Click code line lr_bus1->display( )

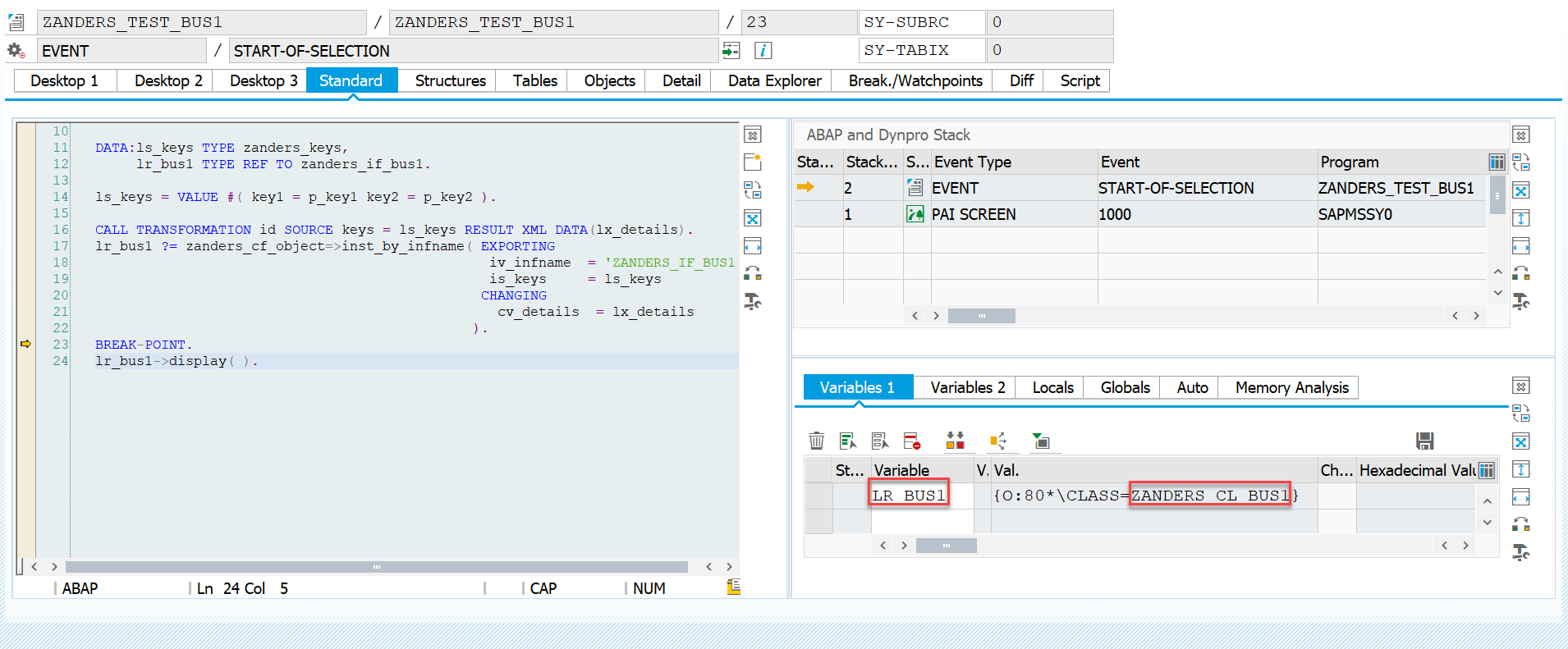point(177,361)
